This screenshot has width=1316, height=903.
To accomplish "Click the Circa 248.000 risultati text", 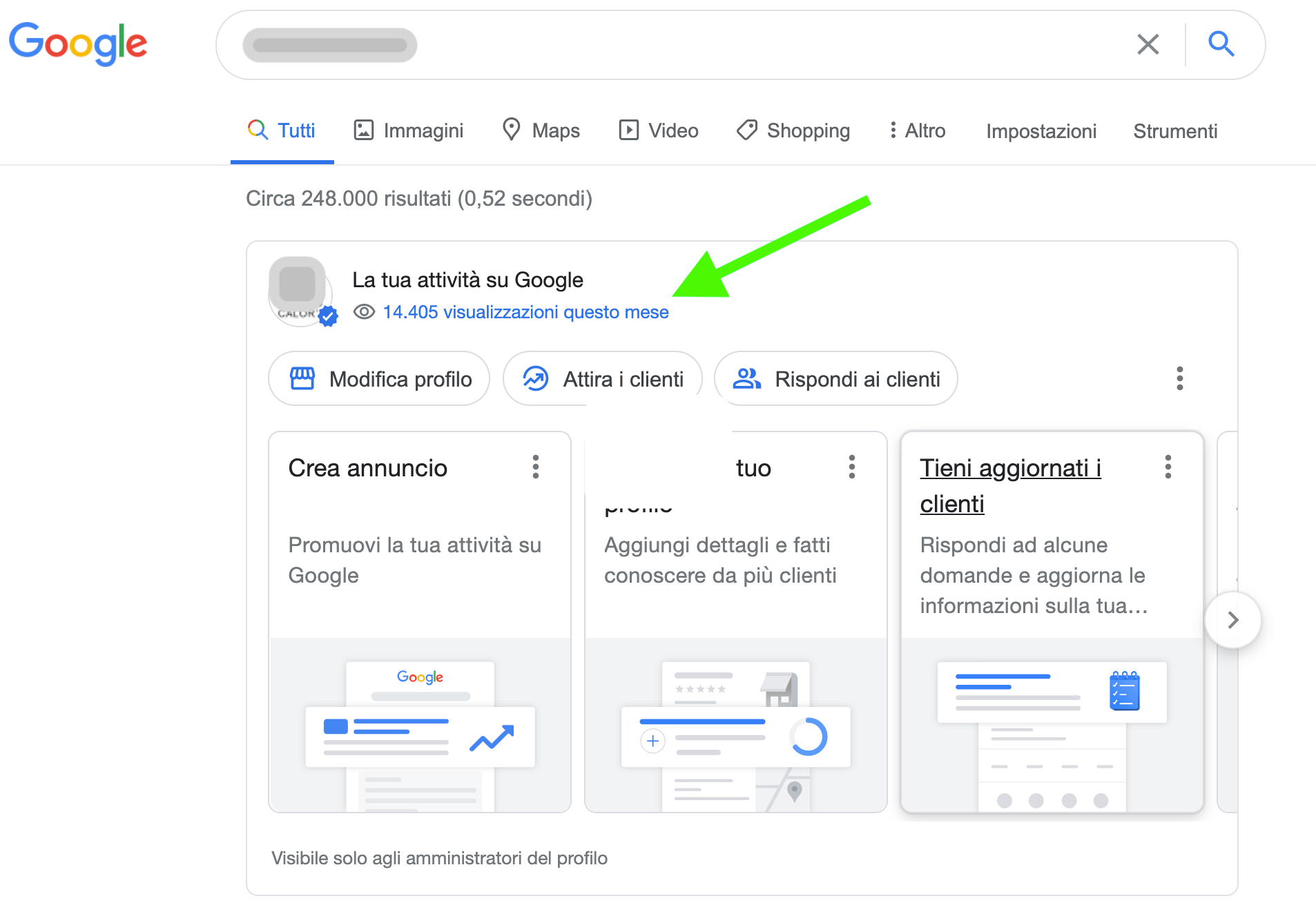I will click(x=419, y=199).
